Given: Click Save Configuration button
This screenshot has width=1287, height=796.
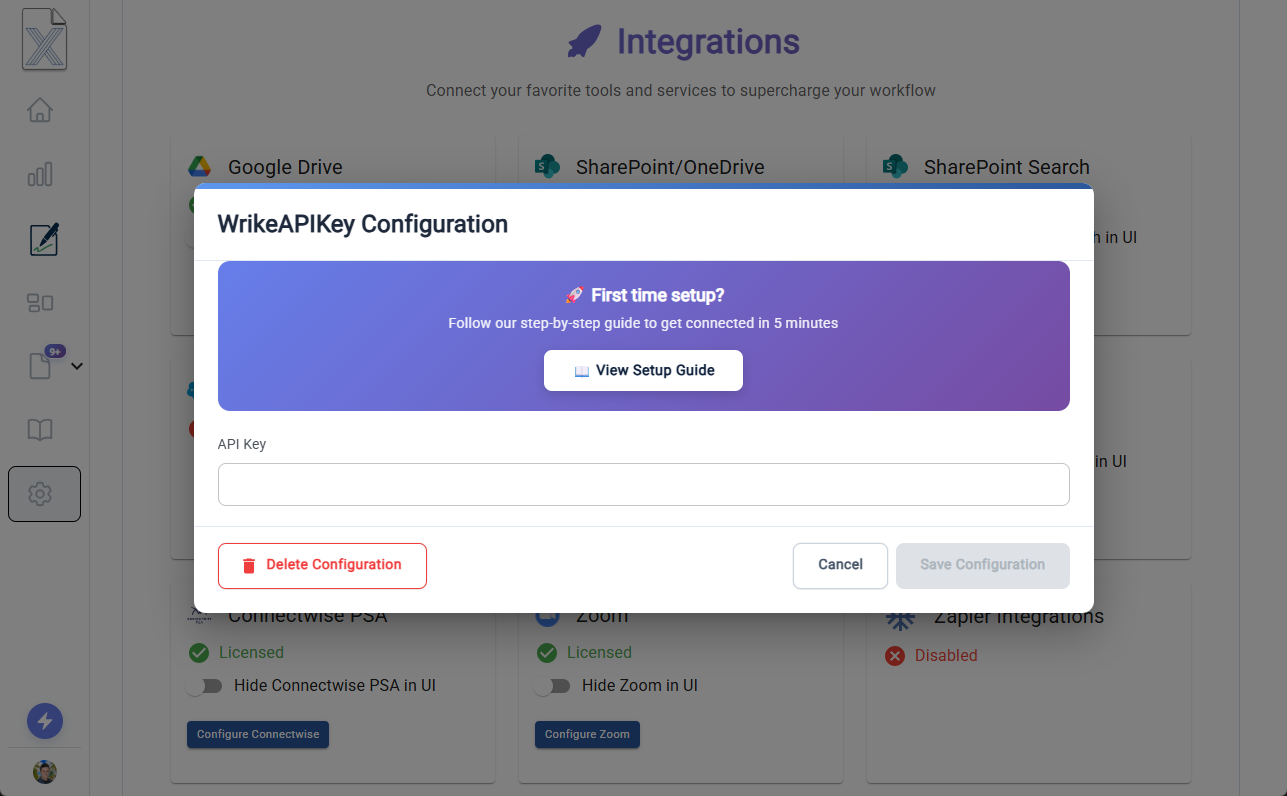Looking at the screenshot, I should [x=982, y=565].
